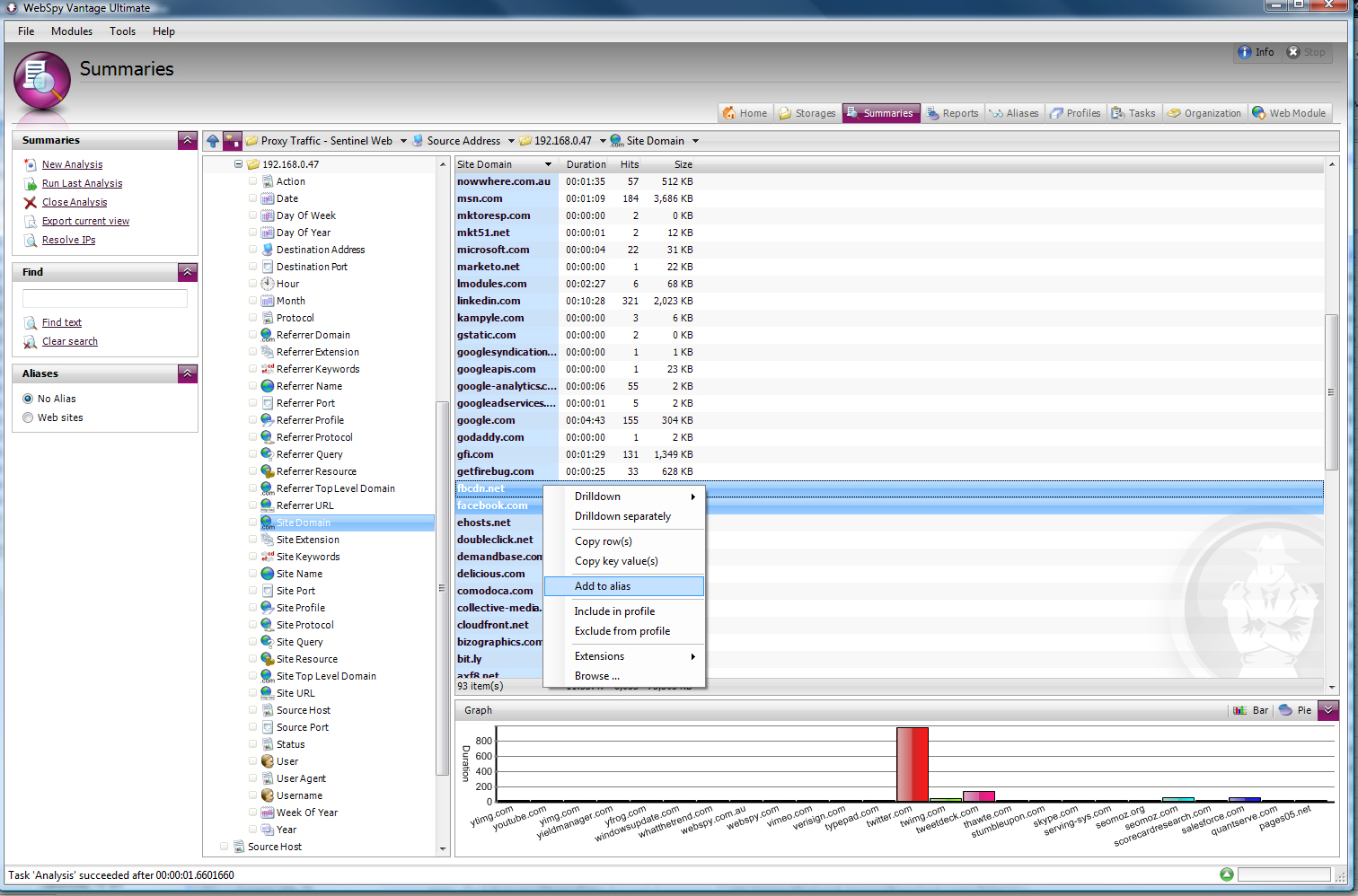This screenshot has height=896, width=1358.
Task: Click the Week Of Year calendar icon
Action: pyautogui.click(x=268, y=813)
